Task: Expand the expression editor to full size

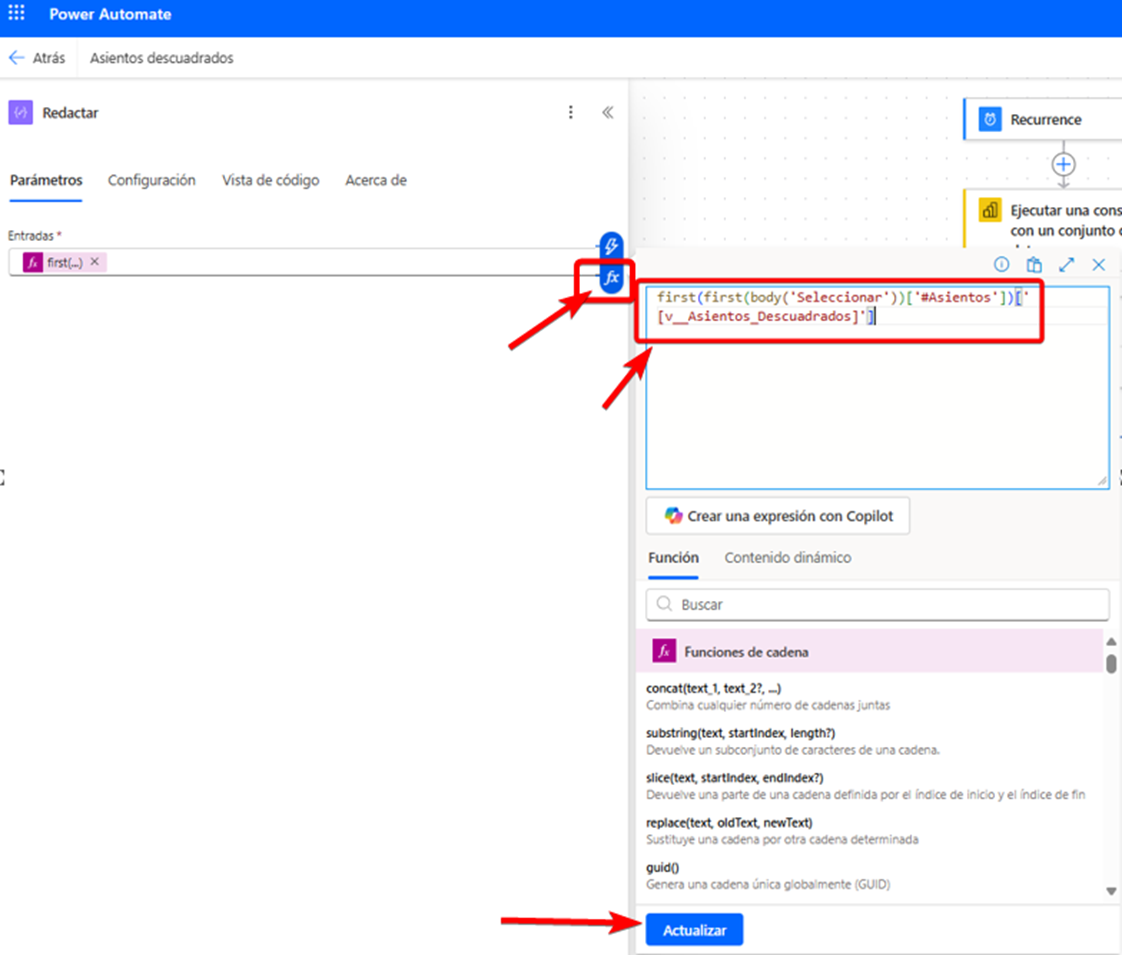Action: pyautogui.click(x=1067, y=265)
